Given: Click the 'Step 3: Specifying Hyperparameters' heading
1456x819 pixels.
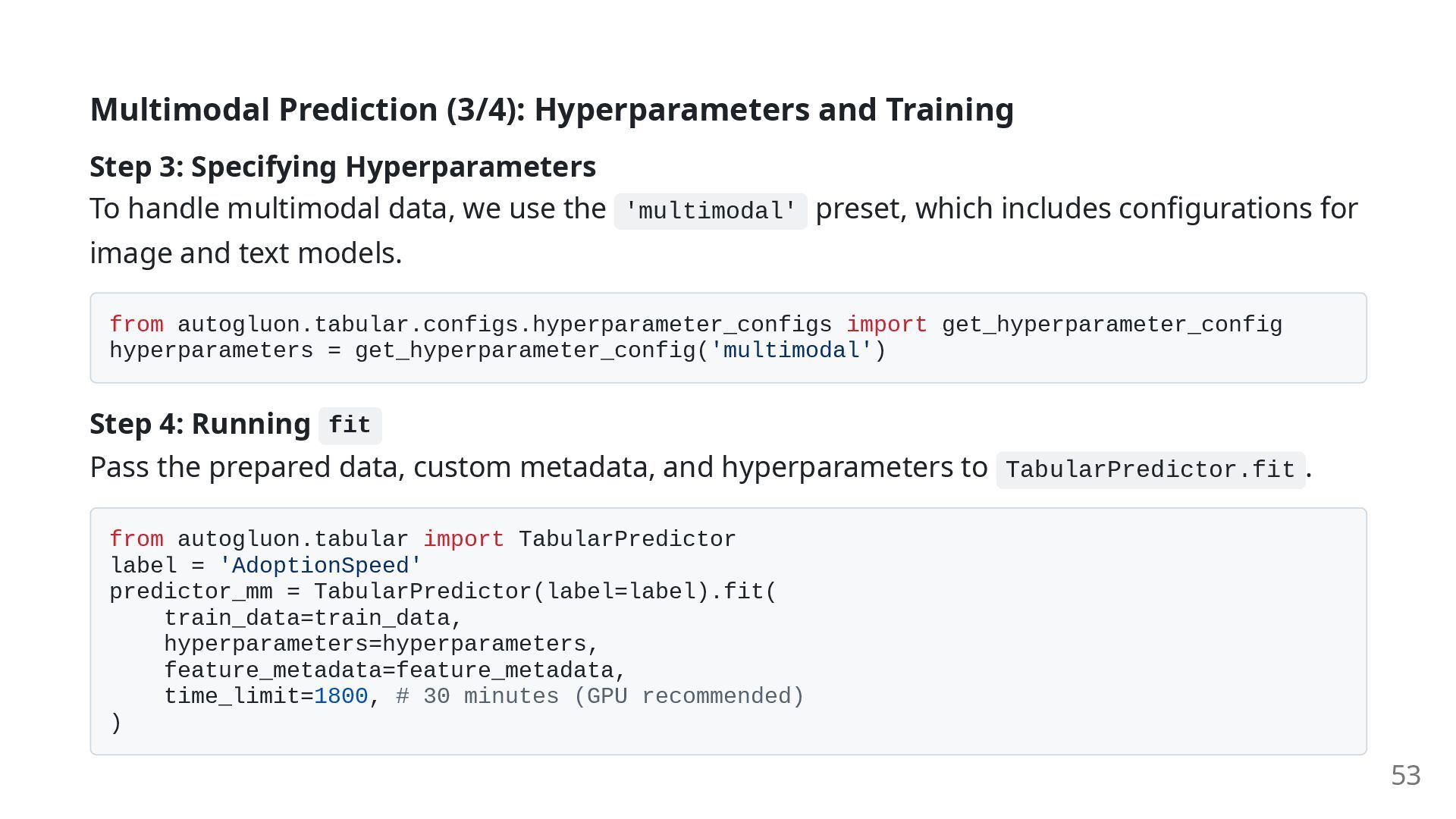Looking at the screenshot, I should click(x=343, y=166).
